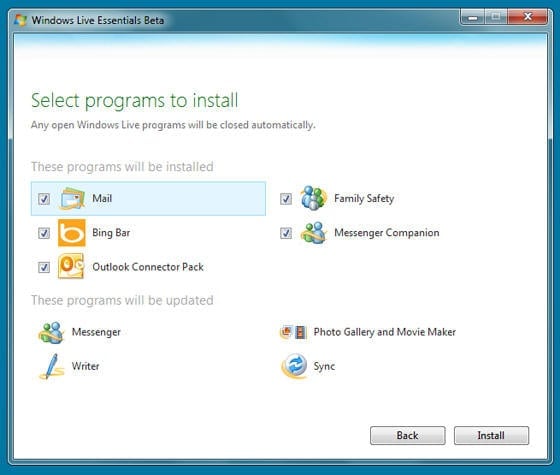Select the 'Bing Bar' label
560x475 pixels.
pyautogui.click(x=111, y=233)
